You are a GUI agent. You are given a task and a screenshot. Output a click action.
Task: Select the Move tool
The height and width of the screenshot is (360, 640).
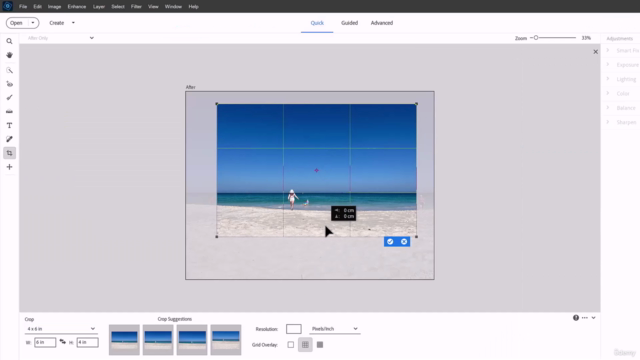pyautogui.click(x=9, y=167)
